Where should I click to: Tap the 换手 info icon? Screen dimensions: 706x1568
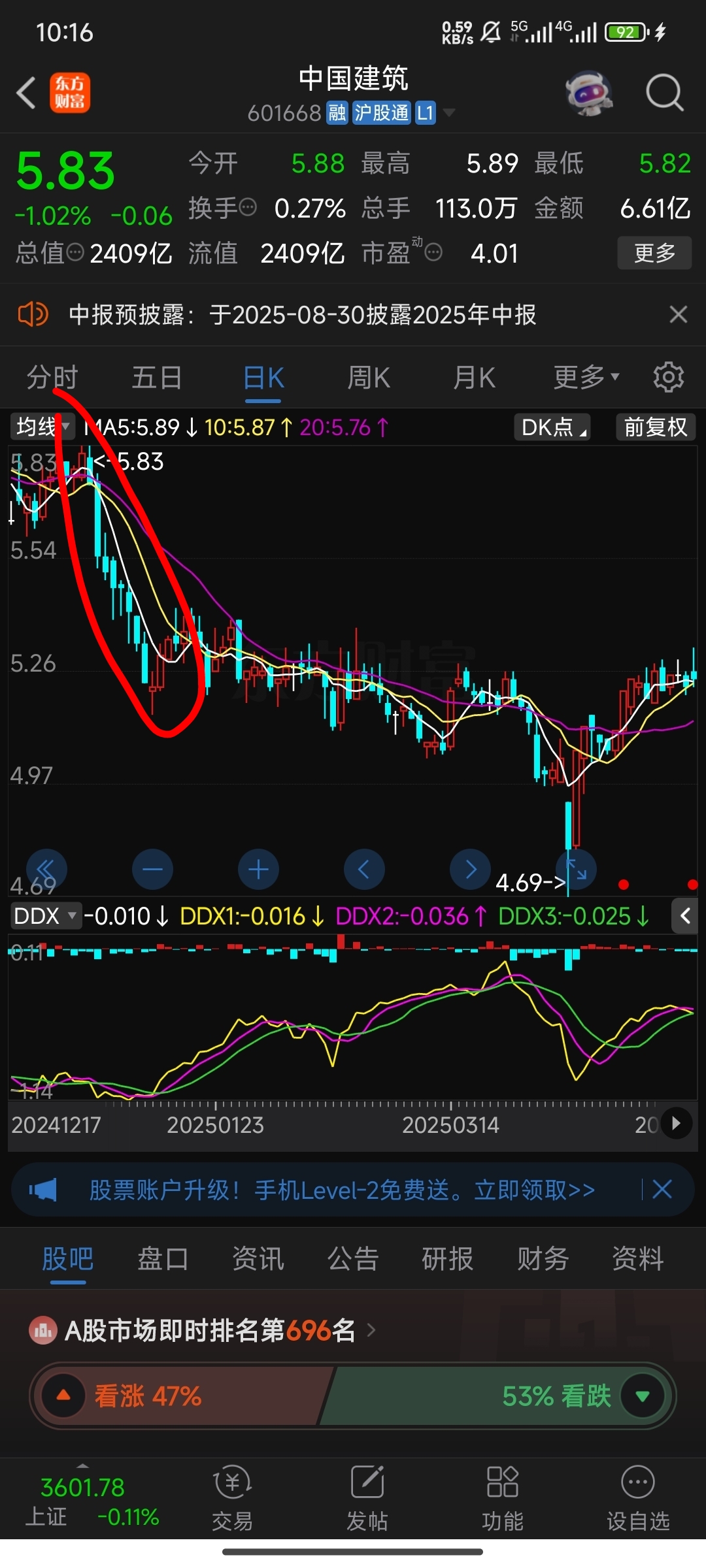(248, 208)
